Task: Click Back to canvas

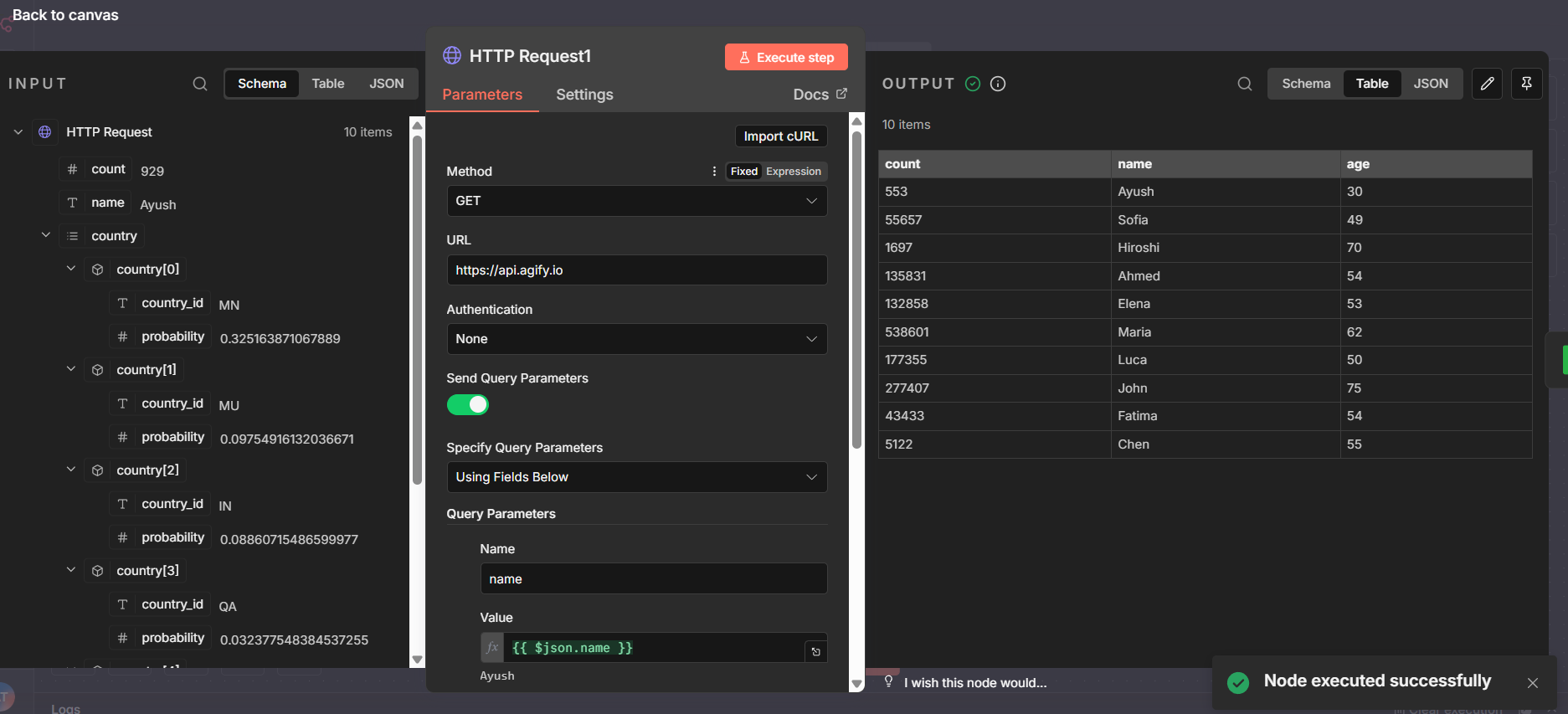Action: [x=65, y=15]
